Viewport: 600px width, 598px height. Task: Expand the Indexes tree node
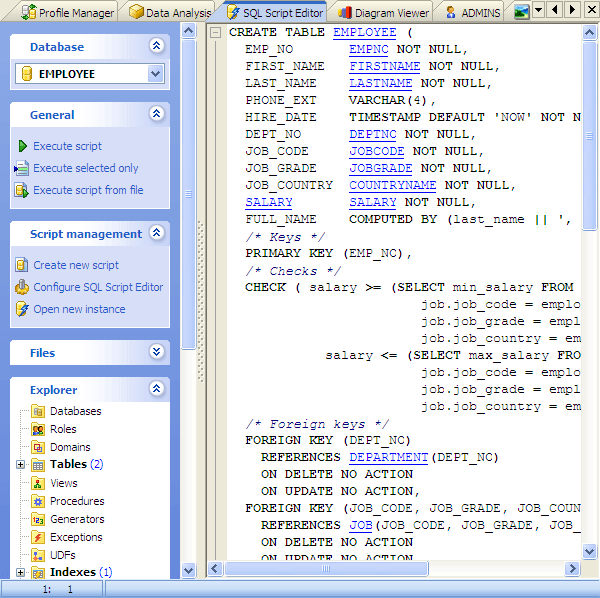coord(21,573)
